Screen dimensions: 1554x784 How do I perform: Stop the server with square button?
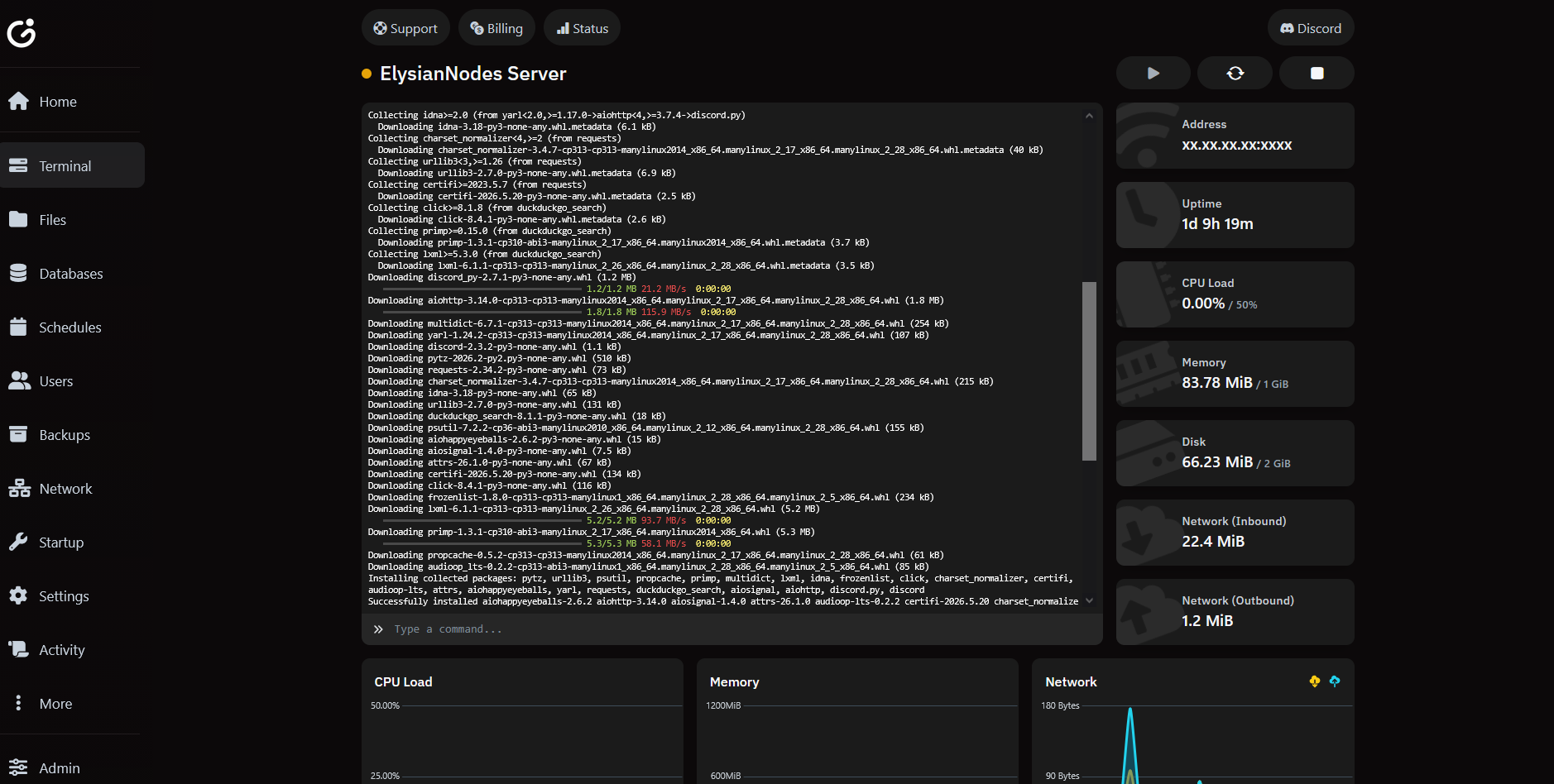tap(1317, 73)
